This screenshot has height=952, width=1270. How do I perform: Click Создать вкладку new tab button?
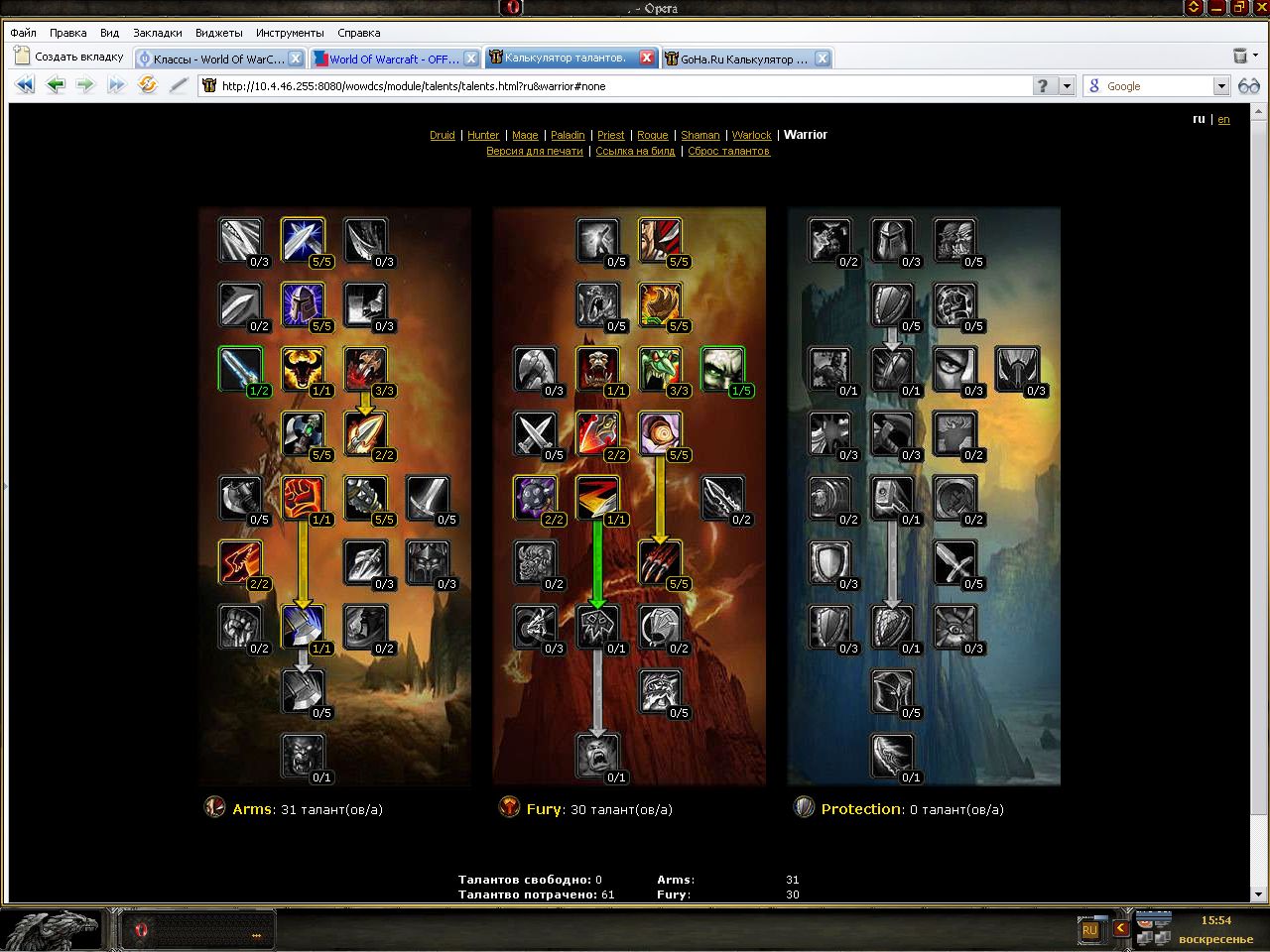(69, 57)
